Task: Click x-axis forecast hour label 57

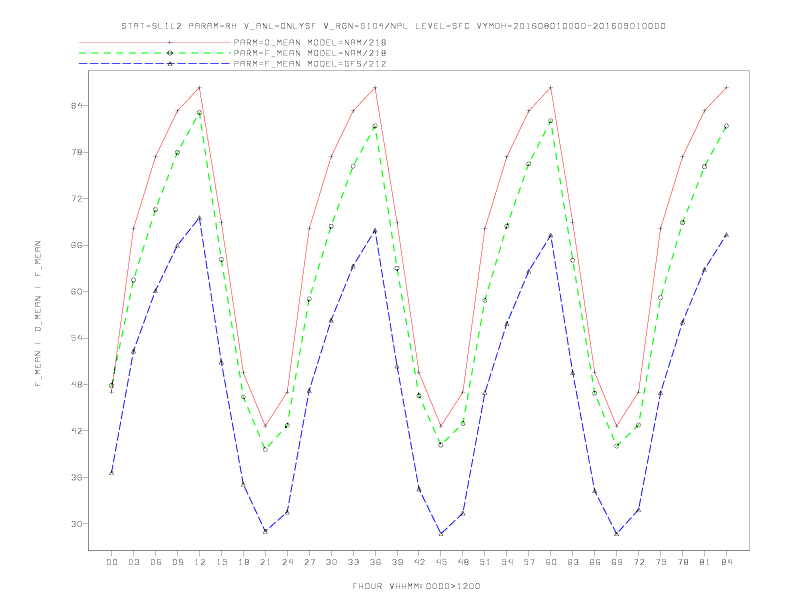Action: pyautogui.click(x=529, y=562)
